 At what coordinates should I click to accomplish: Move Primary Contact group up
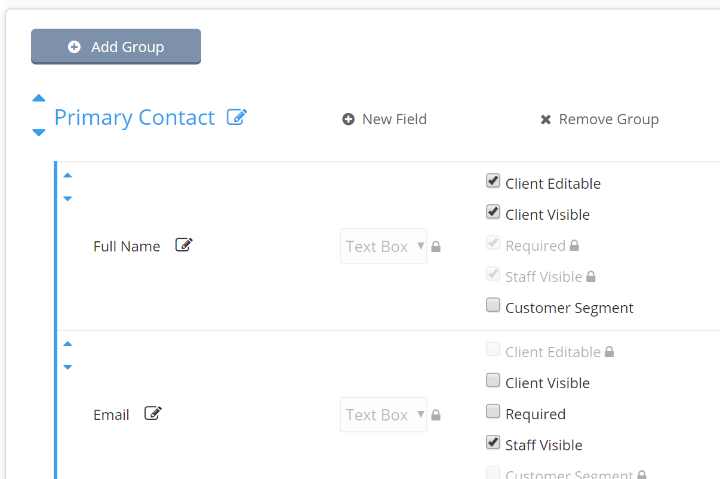tap(39, 98)
